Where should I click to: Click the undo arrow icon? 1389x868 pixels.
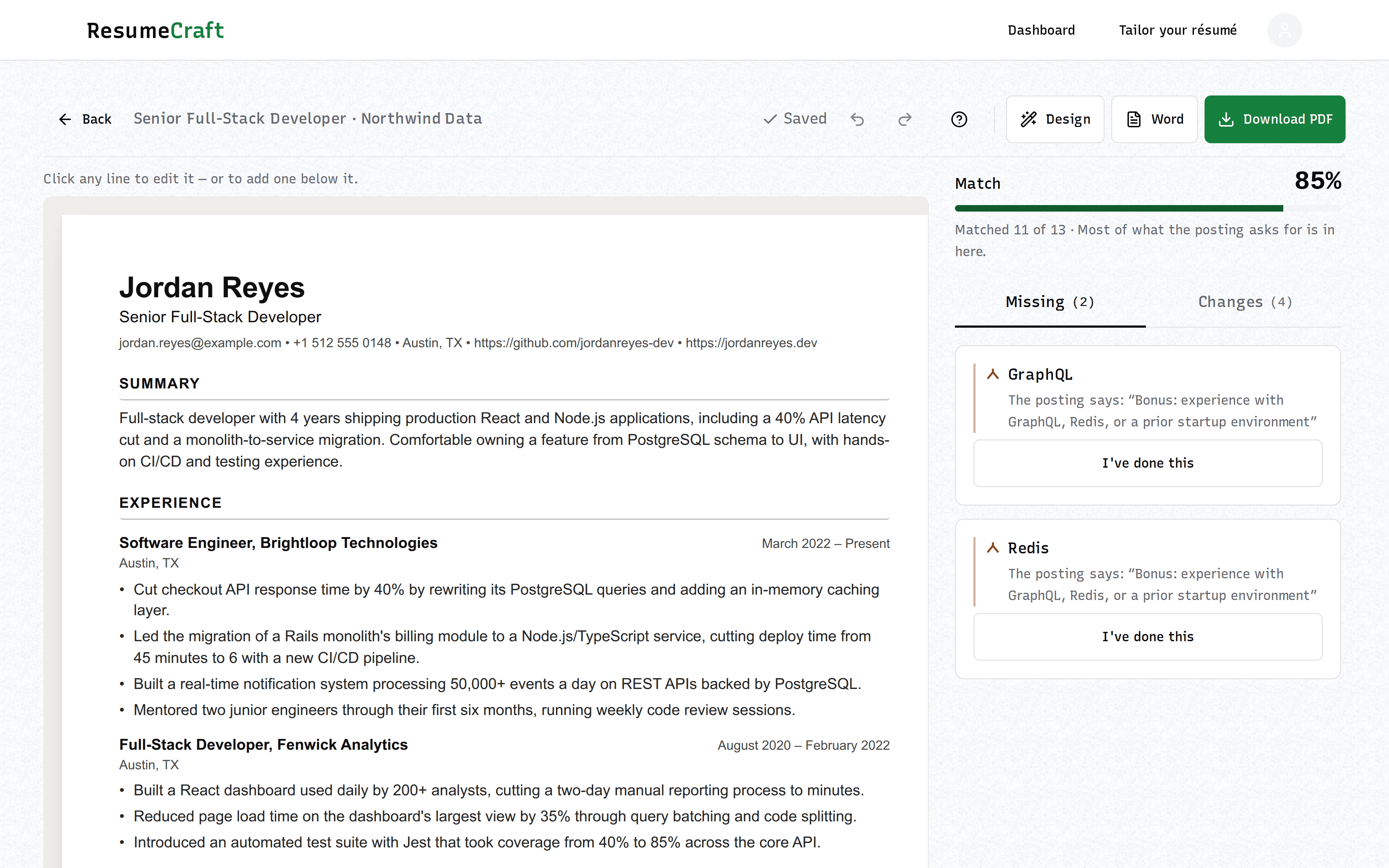point(857,119)
